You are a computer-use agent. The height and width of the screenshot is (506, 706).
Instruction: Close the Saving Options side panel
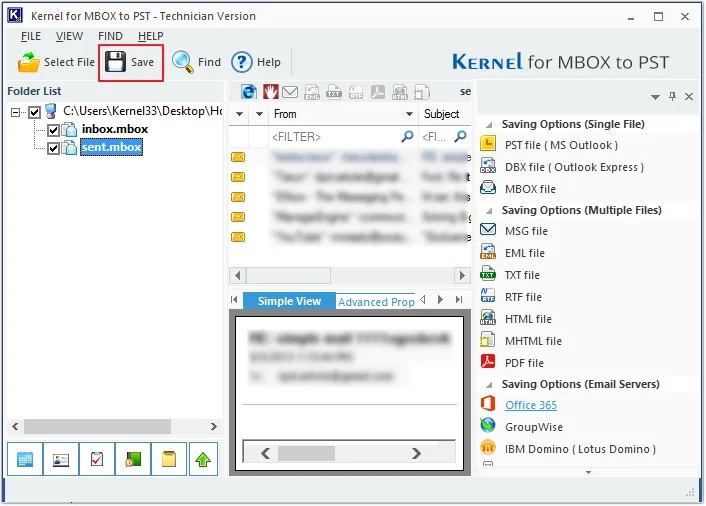click(x=689, y=96)
